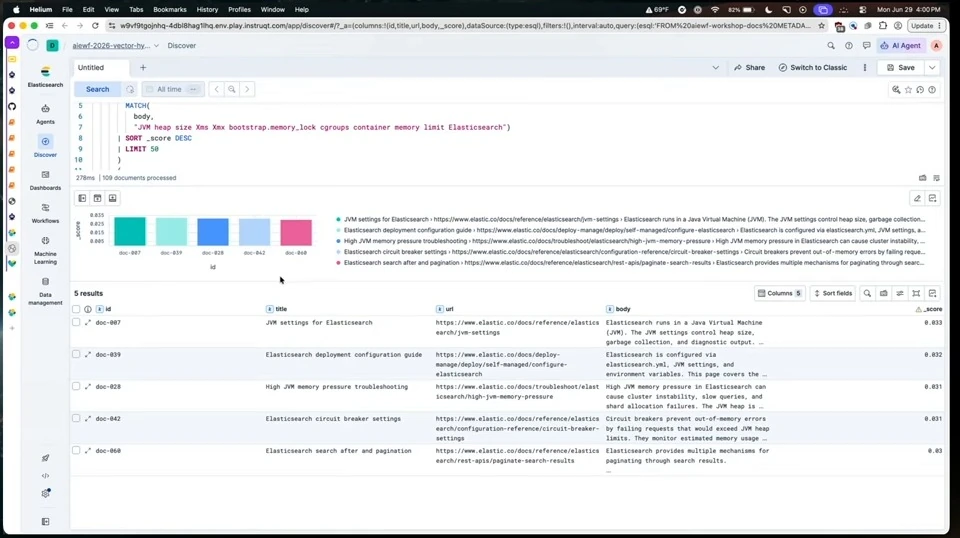Click the teal doc-007 bar in chart
The height and width of the screenshot is (538, 960).
click(130, 231)
